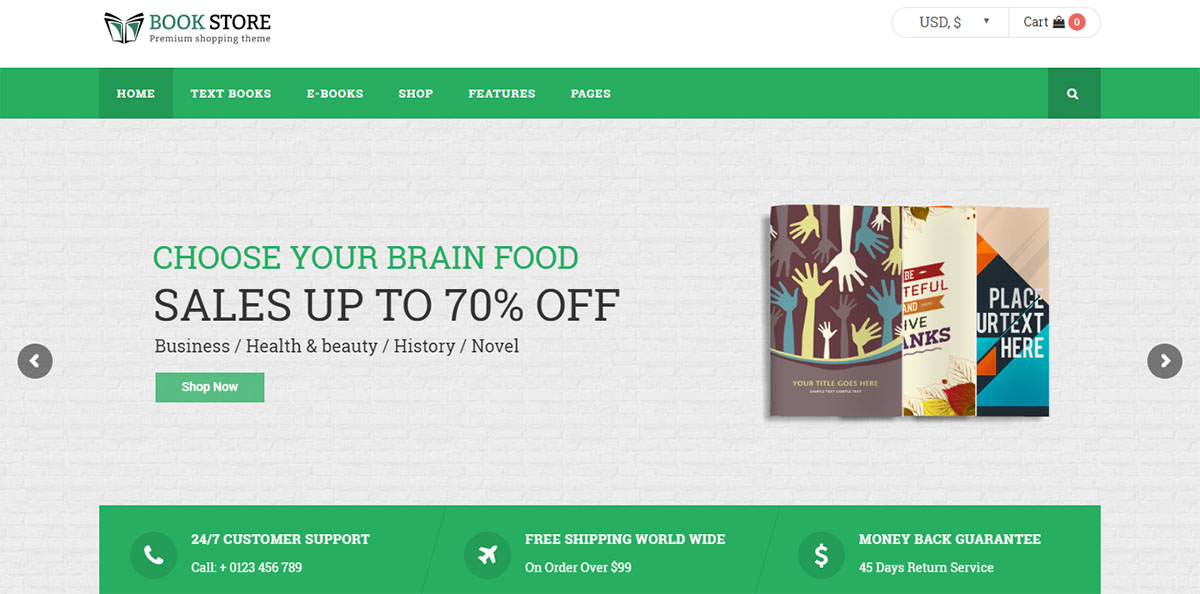This screenshot has height=594, width=1200.
Task: Open the E-Books menu item
Action: [335, 93]
